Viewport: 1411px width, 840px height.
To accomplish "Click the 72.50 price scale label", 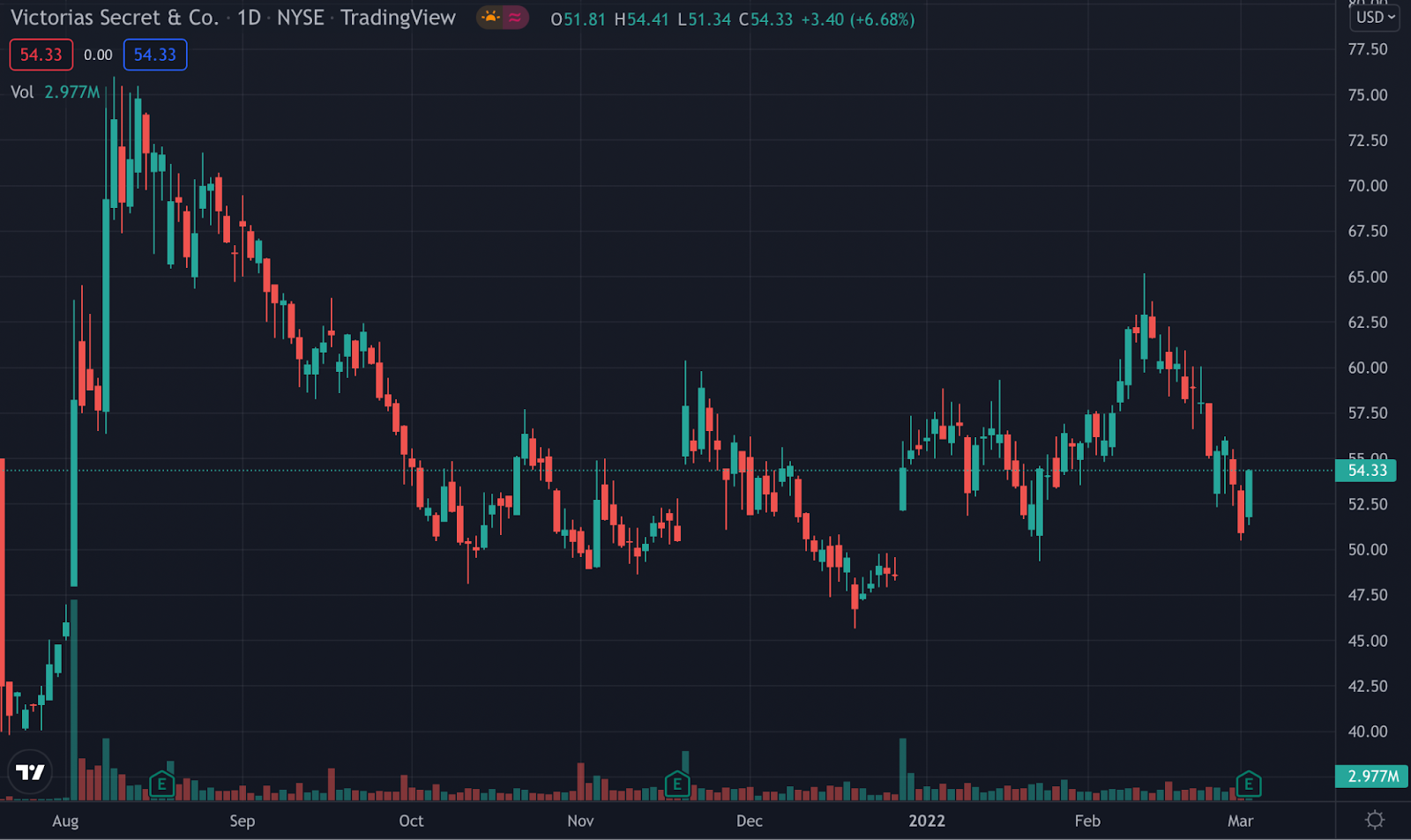I will [1368, 141].
